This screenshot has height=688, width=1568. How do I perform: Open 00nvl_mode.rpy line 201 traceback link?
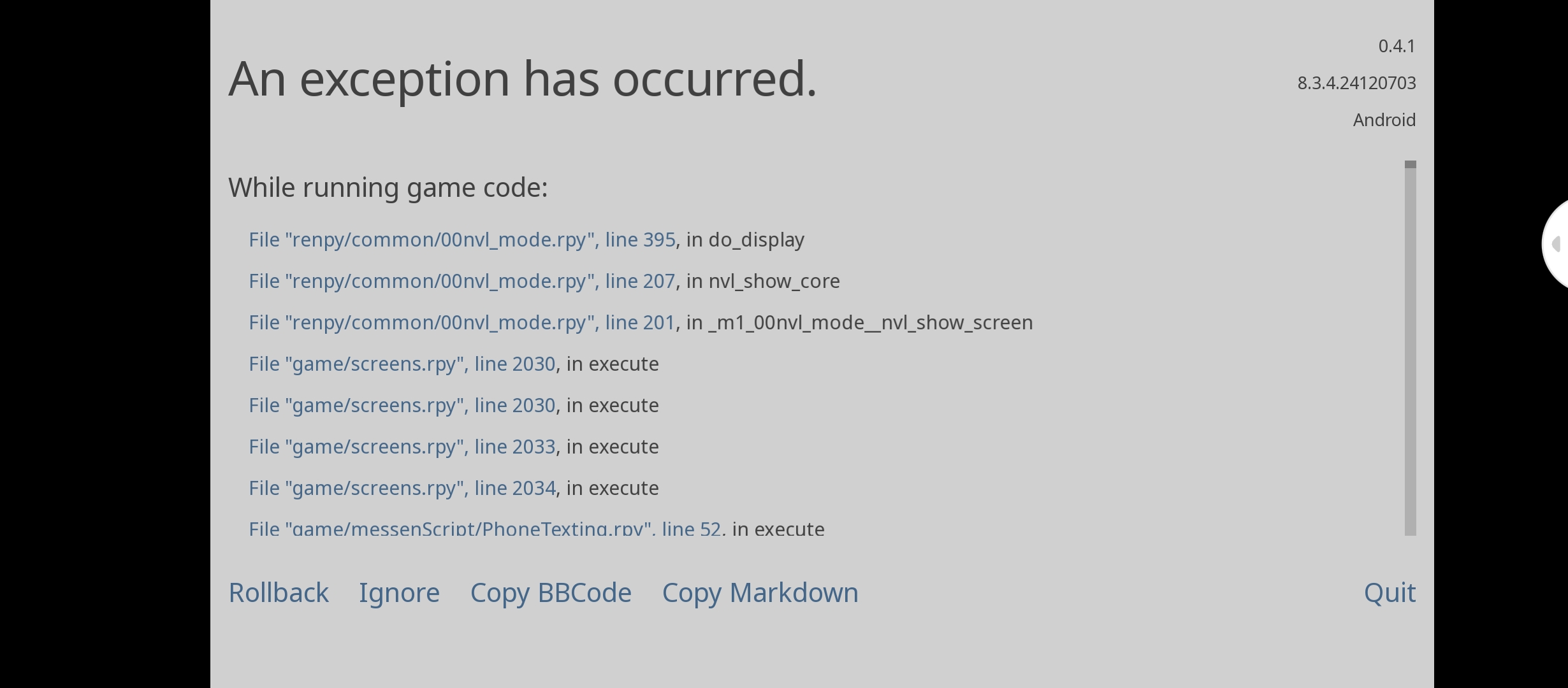[461, 322]
